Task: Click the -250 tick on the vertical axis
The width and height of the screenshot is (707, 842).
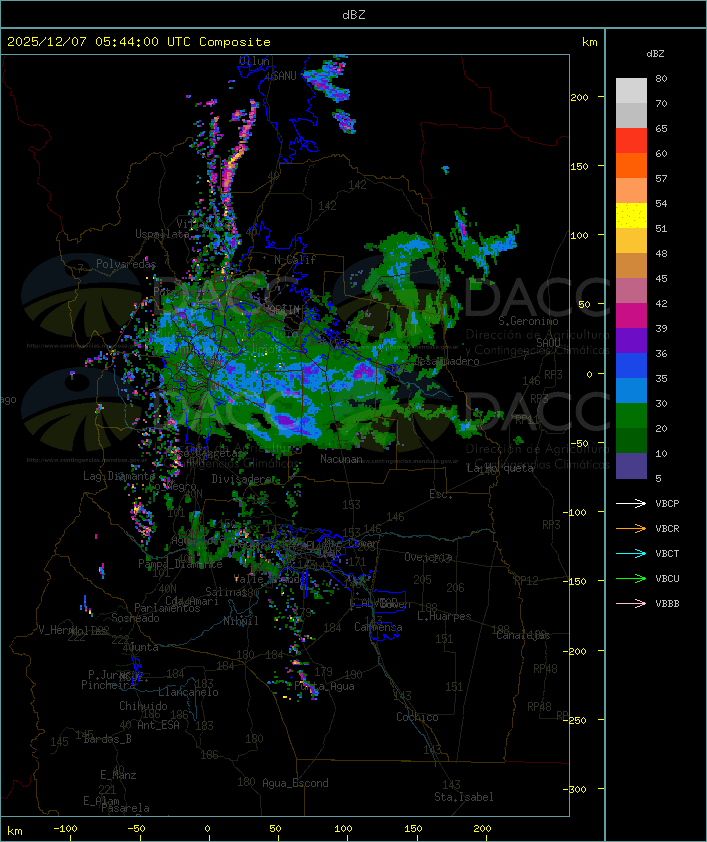Action: [x=577, y=720]
